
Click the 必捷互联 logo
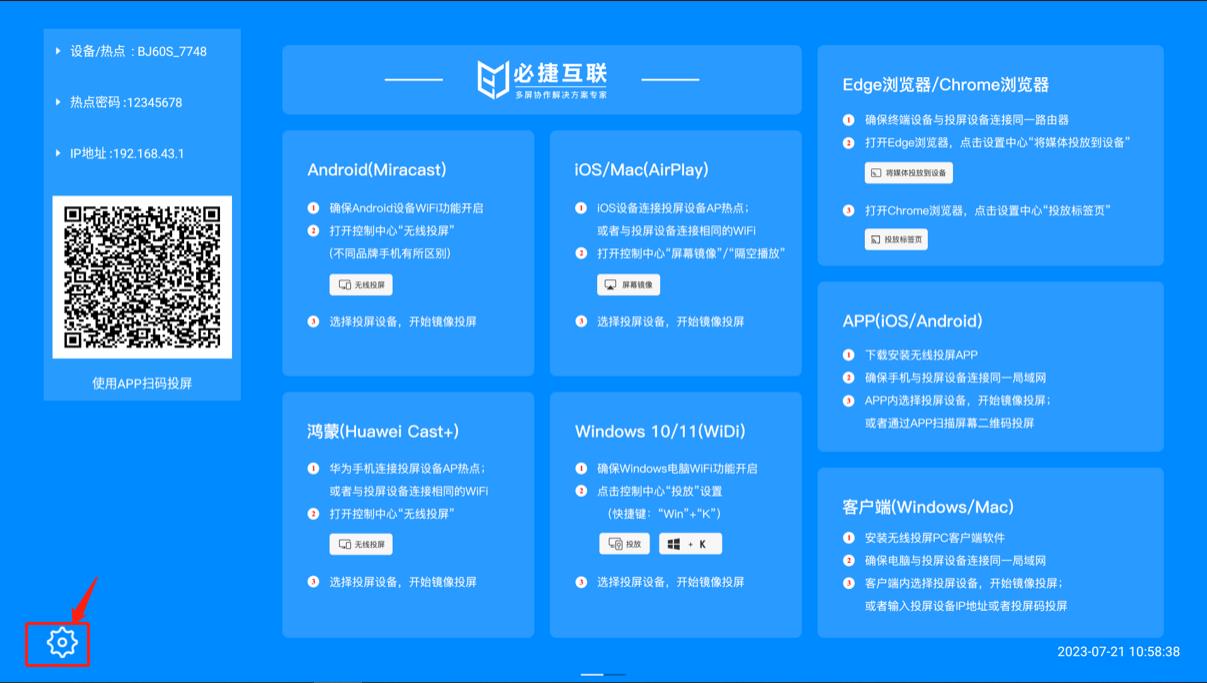point(542,80)
